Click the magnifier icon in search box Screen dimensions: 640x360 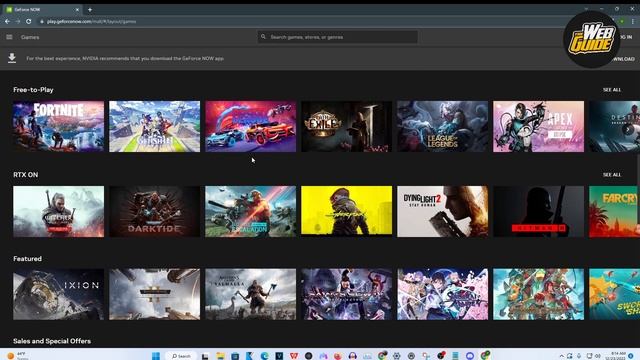(x=263, y=37)
